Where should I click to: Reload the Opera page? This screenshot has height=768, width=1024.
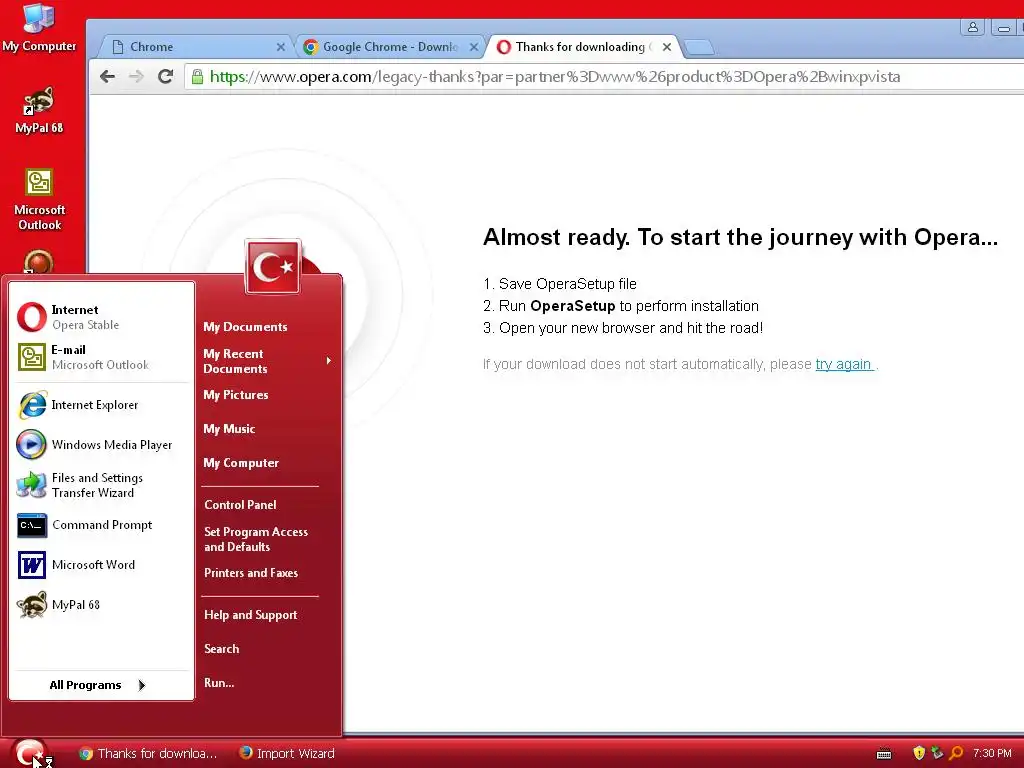click(166, 76)
